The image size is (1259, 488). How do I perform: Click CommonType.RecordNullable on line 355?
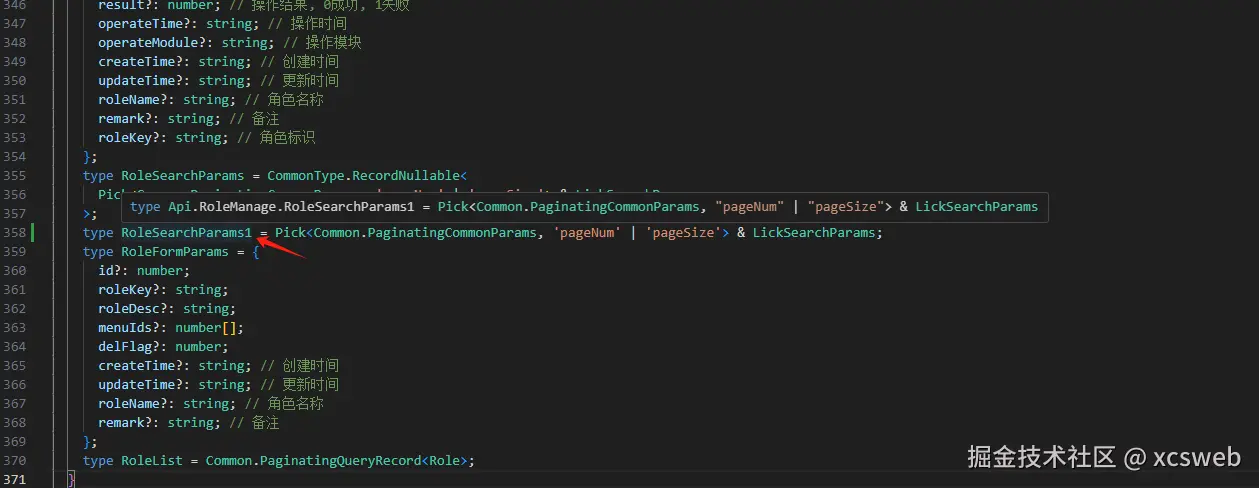click(363, 175)
